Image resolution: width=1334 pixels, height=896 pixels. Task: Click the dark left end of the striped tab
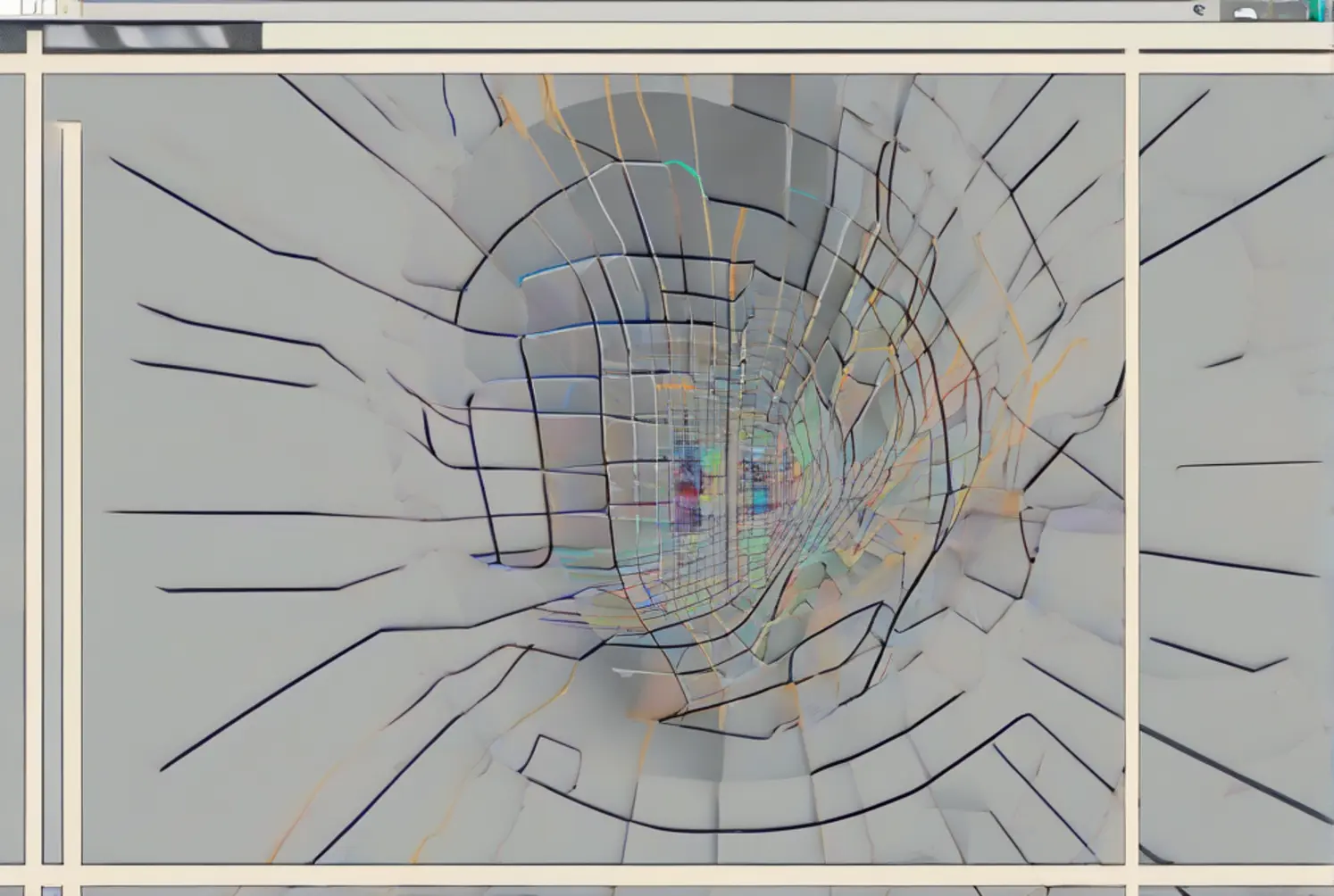(x=63, y=37)
